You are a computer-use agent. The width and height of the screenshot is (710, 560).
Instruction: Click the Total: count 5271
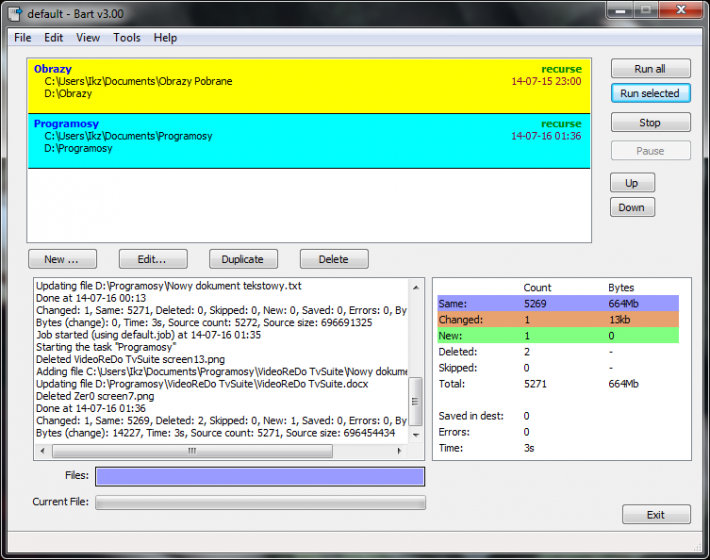[535, 384]
